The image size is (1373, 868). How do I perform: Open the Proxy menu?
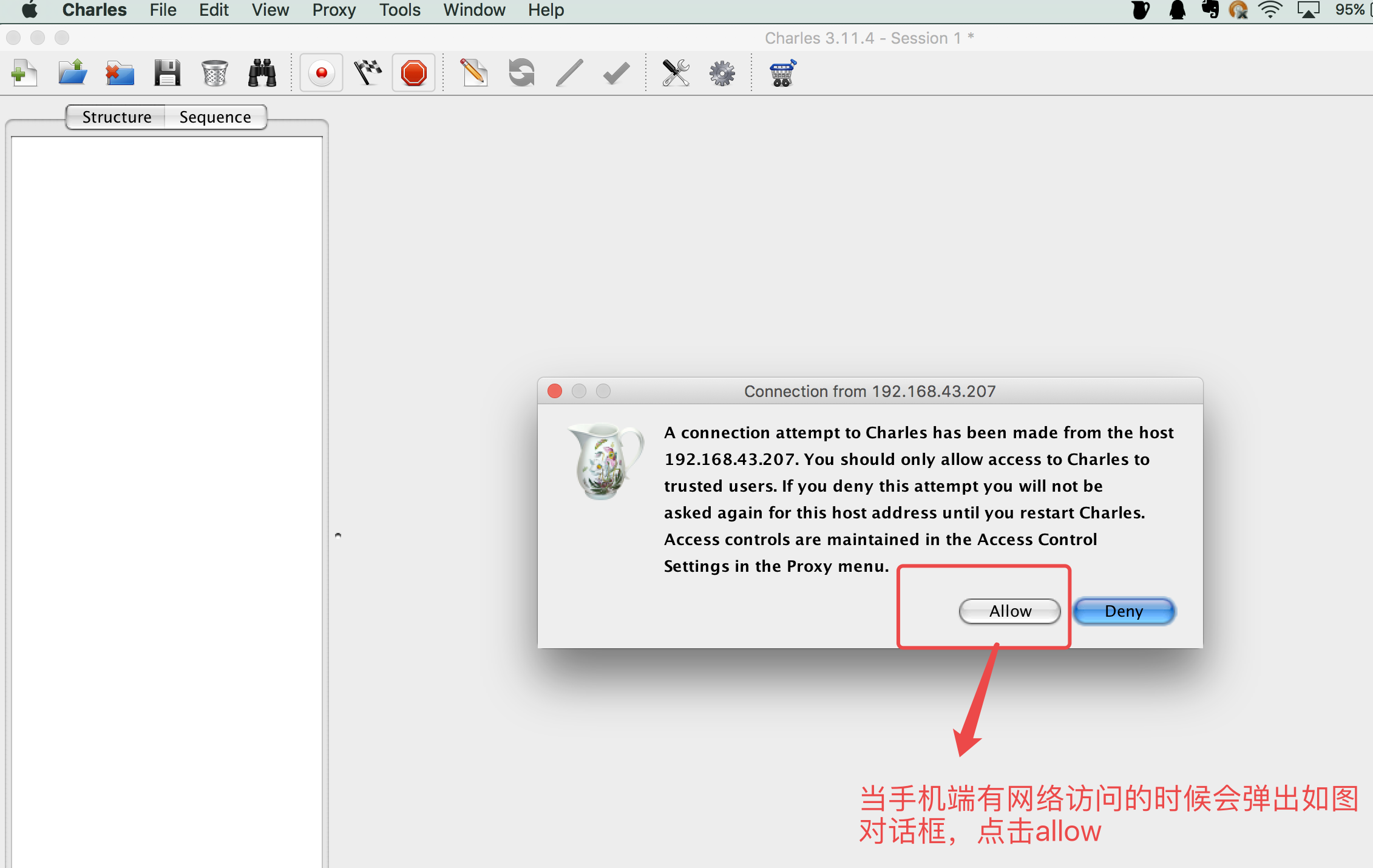point(334,10)
